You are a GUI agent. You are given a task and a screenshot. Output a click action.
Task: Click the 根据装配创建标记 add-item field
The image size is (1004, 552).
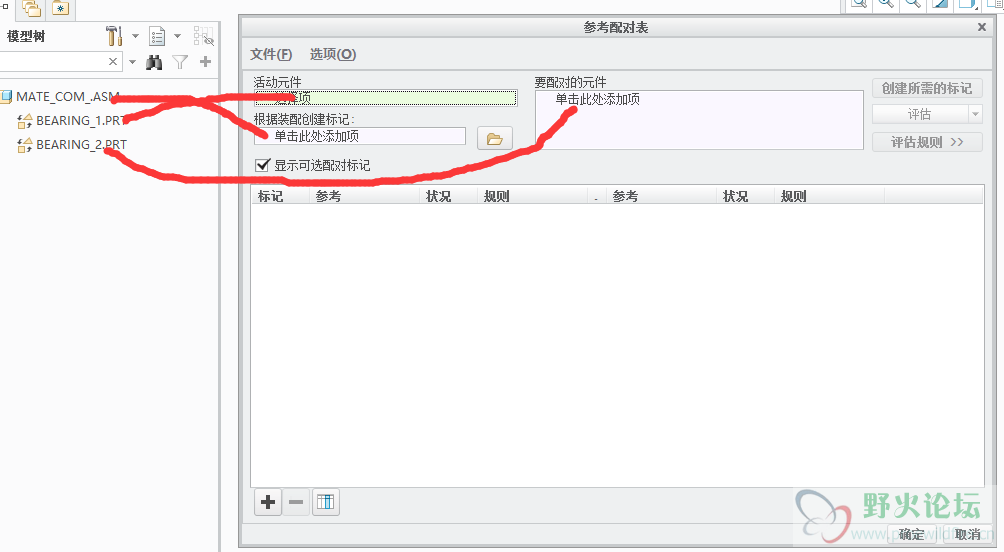point(360,136)
